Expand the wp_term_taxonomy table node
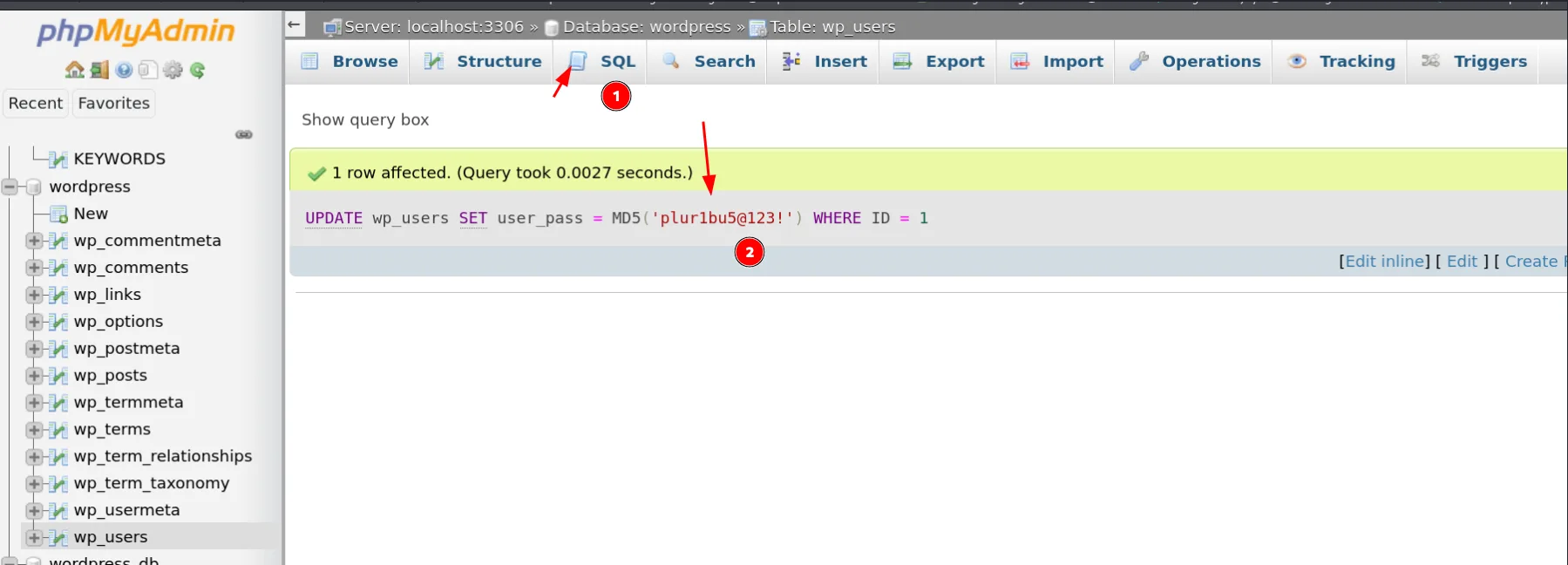This screenshot has height=565, width=1568. [34, 484]
